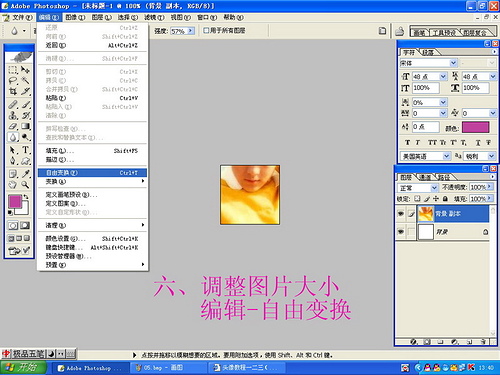
Task: Choose 自由变换 in the Edit menu
Action: click(92, 173)
